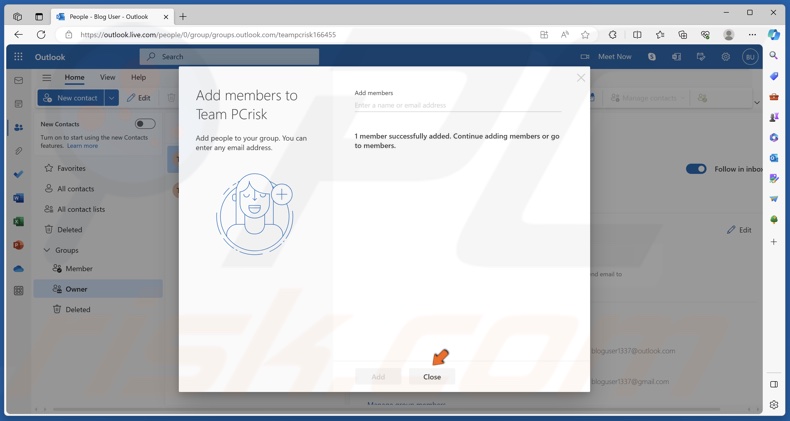Image resolution: width=790 pixels, height=421 pixels.
Task: Open Outlook settings gear
Action: 726,57
